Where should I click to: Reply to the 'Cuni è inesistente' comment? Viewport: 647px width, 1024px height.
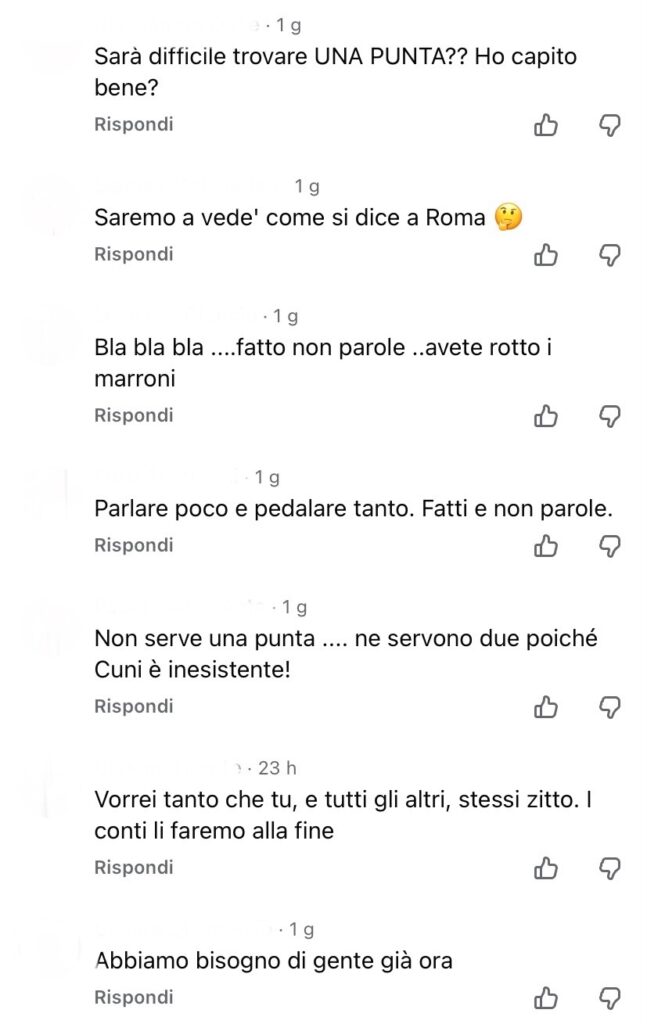click(x=134, y=706)
